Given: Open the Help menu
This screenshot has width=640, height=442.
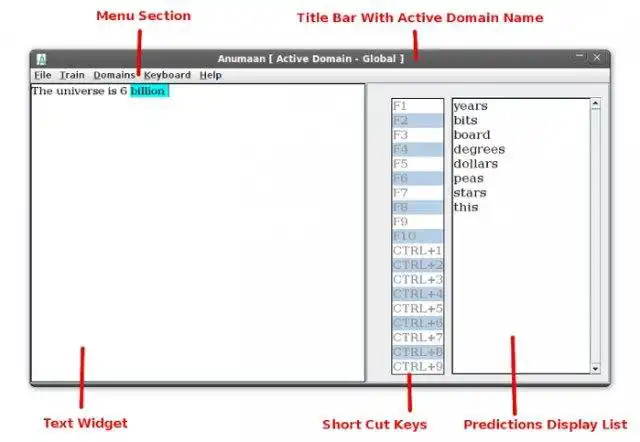Looking at the screenshot, I should pyautogui.click(x=211, y=75).
